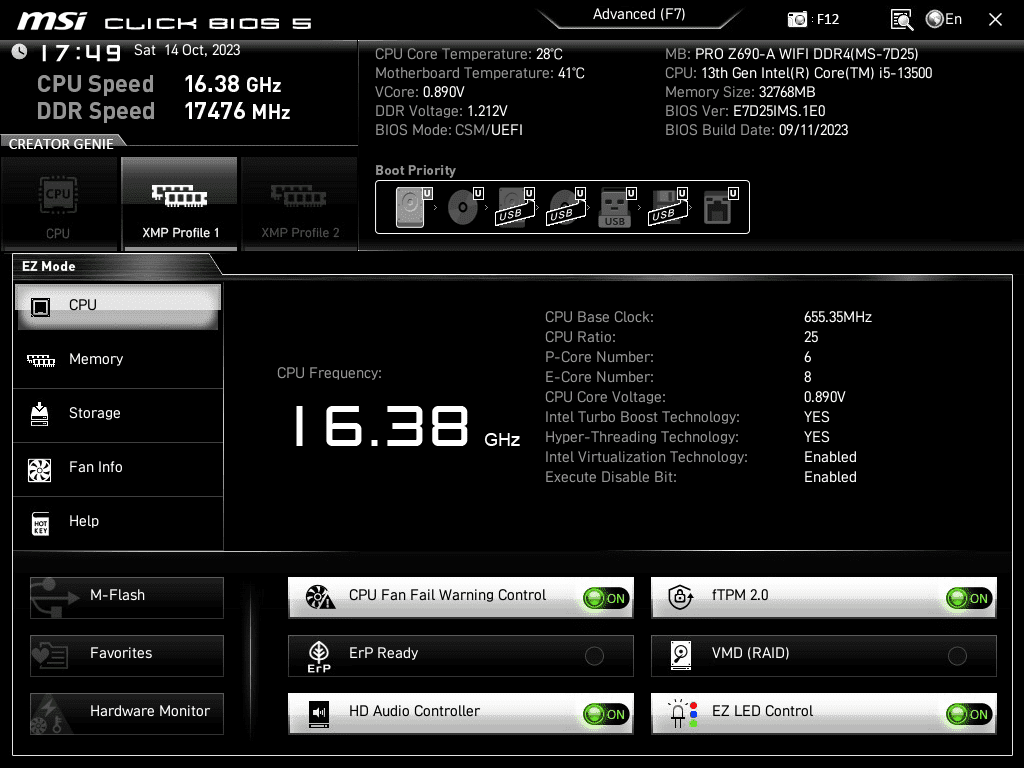This screenshot has height=768, width=1024.
Task: Click the HD Audio speaker icon
Action: 319,714
